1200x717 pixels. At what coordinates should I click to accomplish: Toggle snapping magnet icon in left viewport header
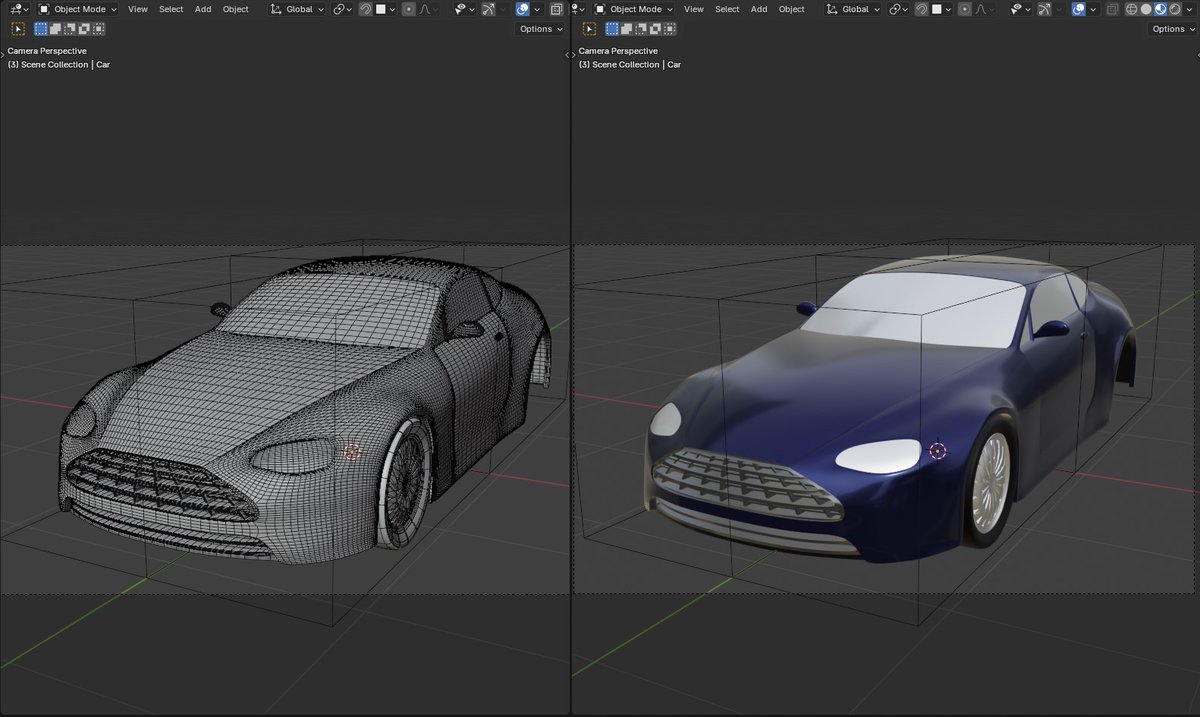tap(366, 9)
